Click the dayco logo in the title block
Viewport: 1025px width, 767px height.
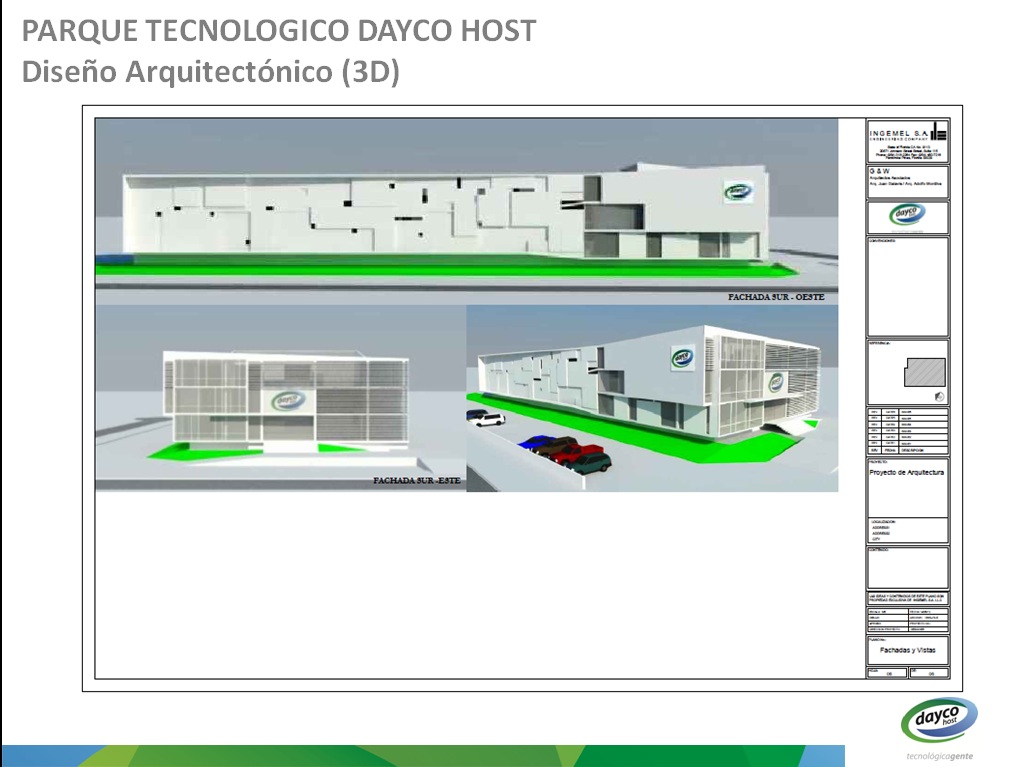[x=907, y=215]
